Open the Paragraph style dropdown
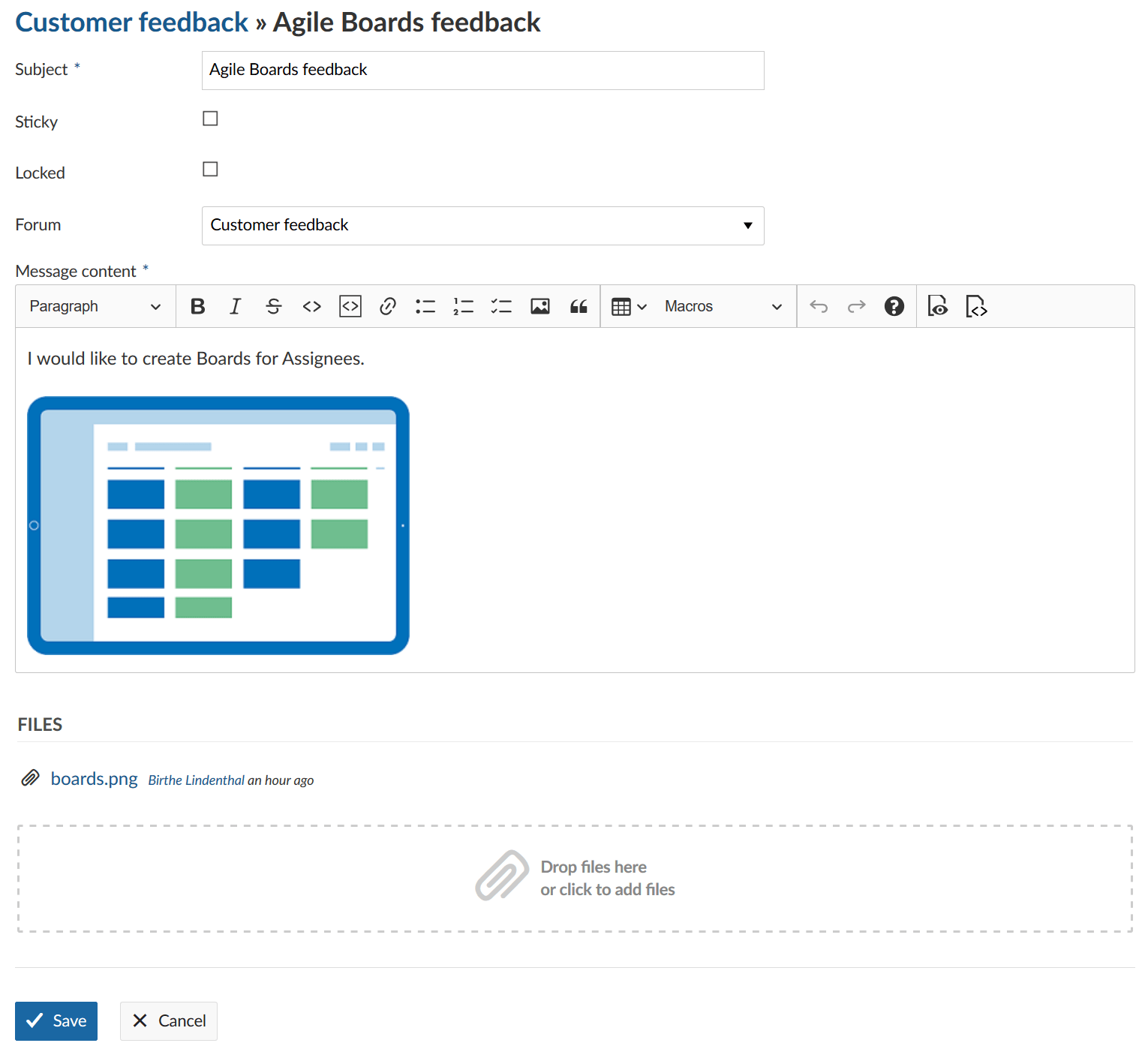This screenshot has width=1148, height=1058. (95, 306)
